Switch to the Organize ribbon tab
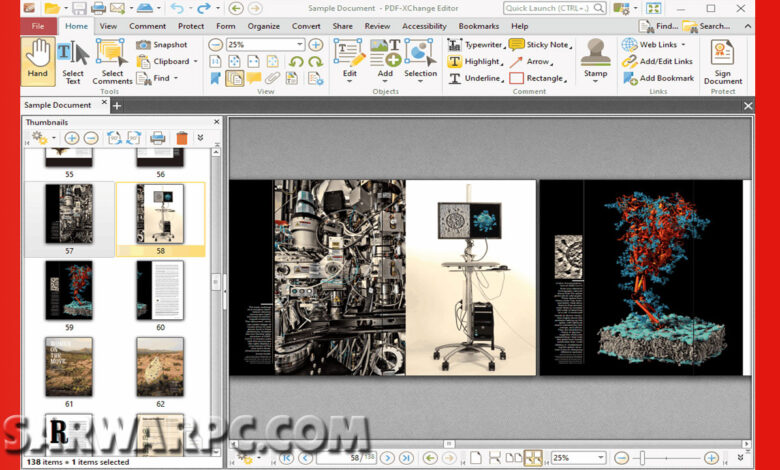 (x=264, y=26)
